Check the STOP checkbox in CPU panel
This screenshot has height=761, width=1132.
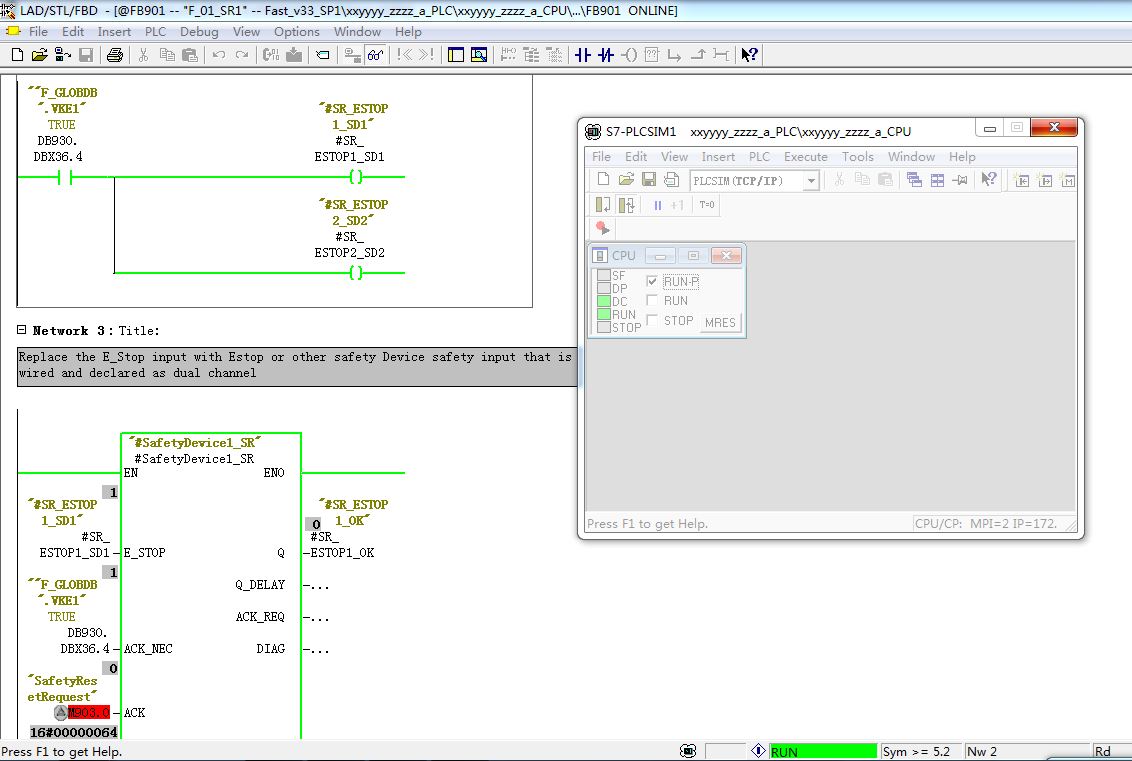click(652, 320)
